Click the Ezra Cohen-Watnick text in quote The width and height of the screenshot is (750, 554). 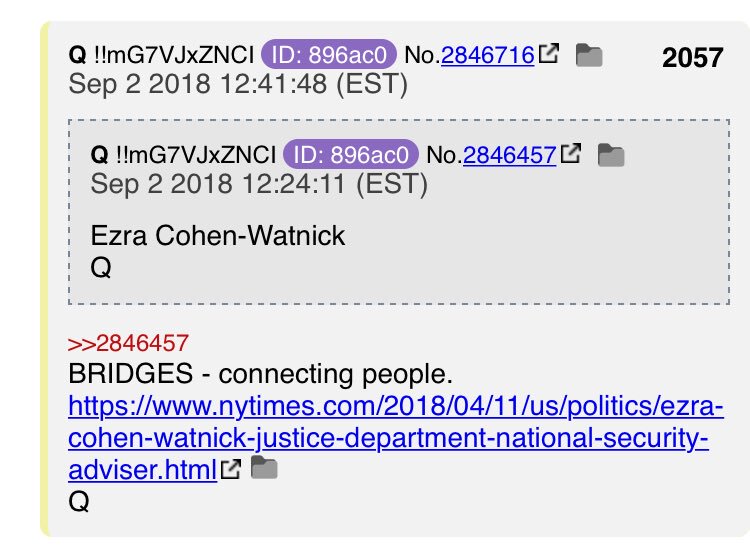pos(218,236)
